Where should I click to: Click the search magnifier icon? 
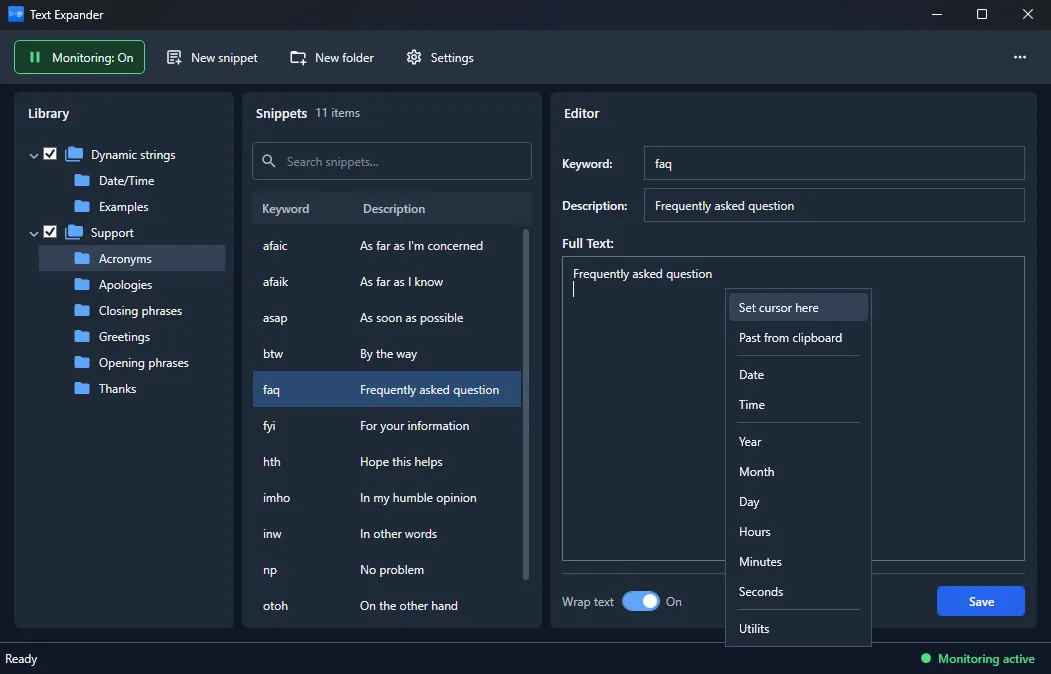click(x=269, y=161)
